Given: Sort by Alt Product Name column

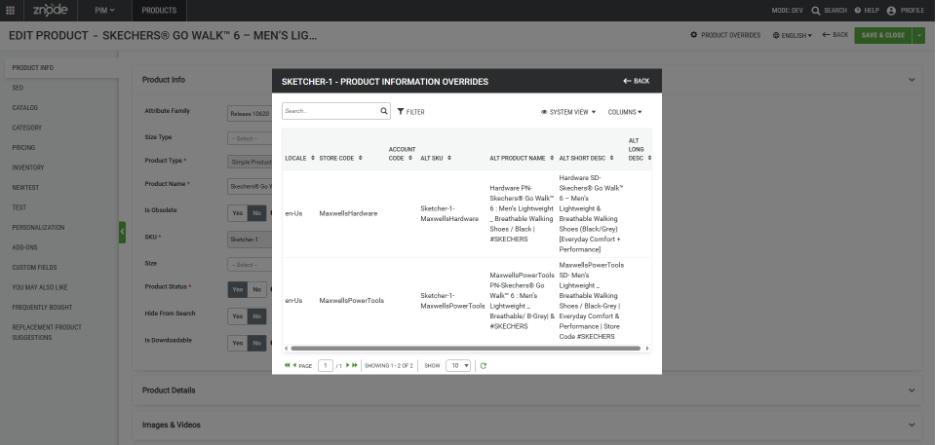Looking at the screenshot, I should point(522,158).
